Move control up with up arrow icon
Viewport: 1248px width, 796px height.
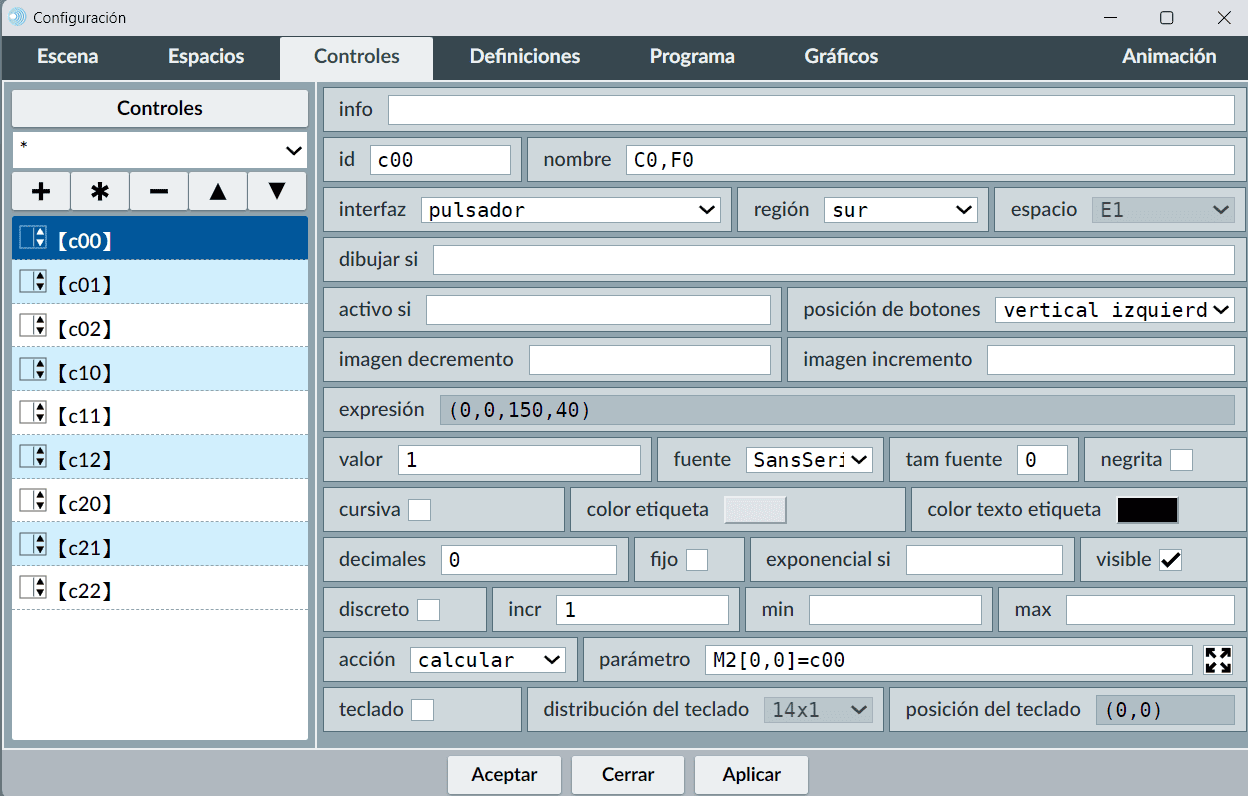coord(218,191)
